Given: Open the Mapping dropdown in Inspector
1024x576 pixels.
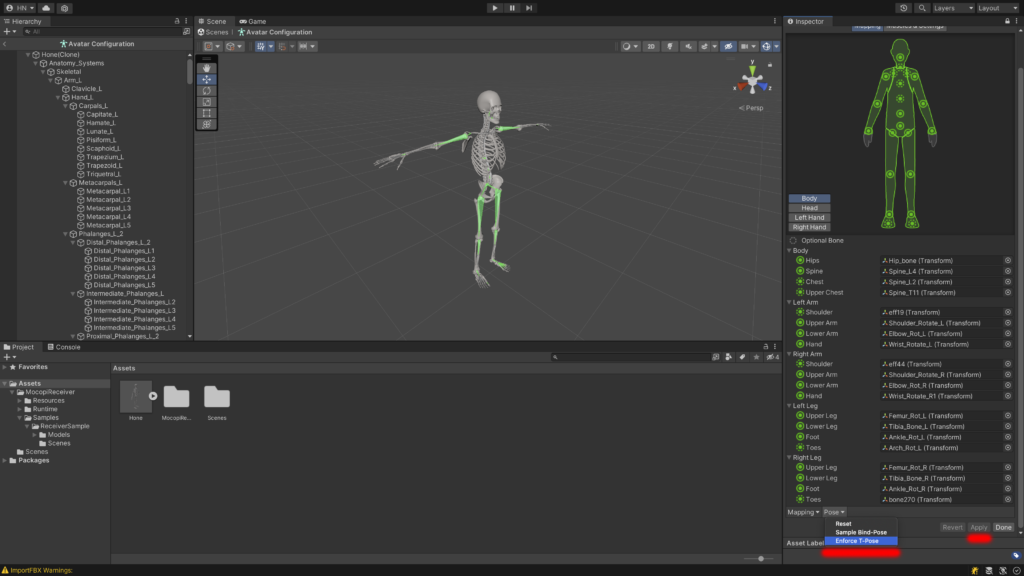Looking at the screenshot, I should click(803, 513).
